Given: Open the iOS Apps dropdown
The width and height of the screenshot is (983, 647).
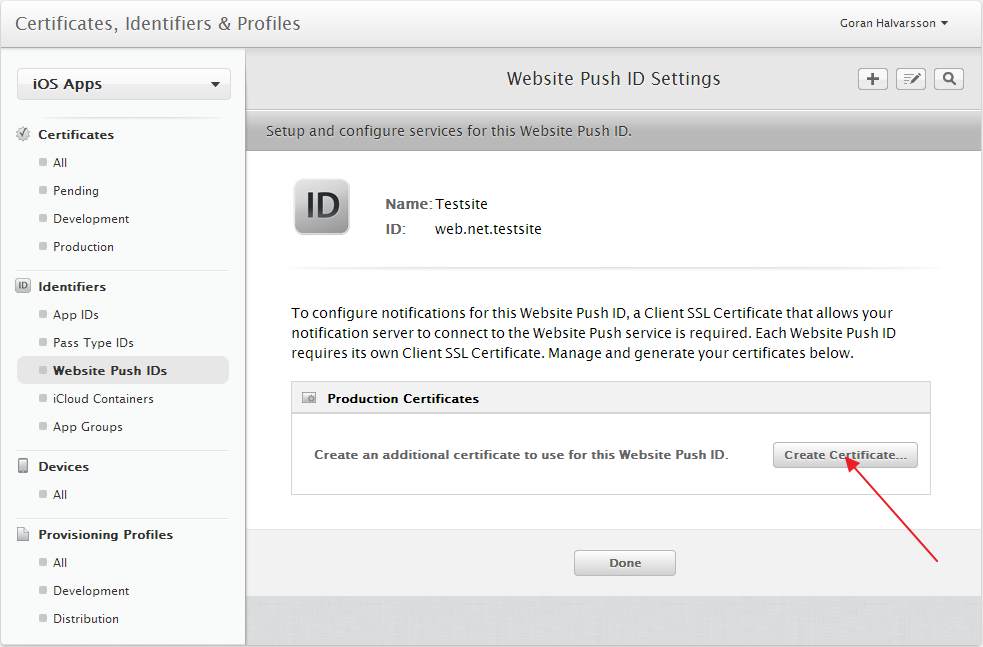Looking at the screenshot, I should [x=123, y=84].
